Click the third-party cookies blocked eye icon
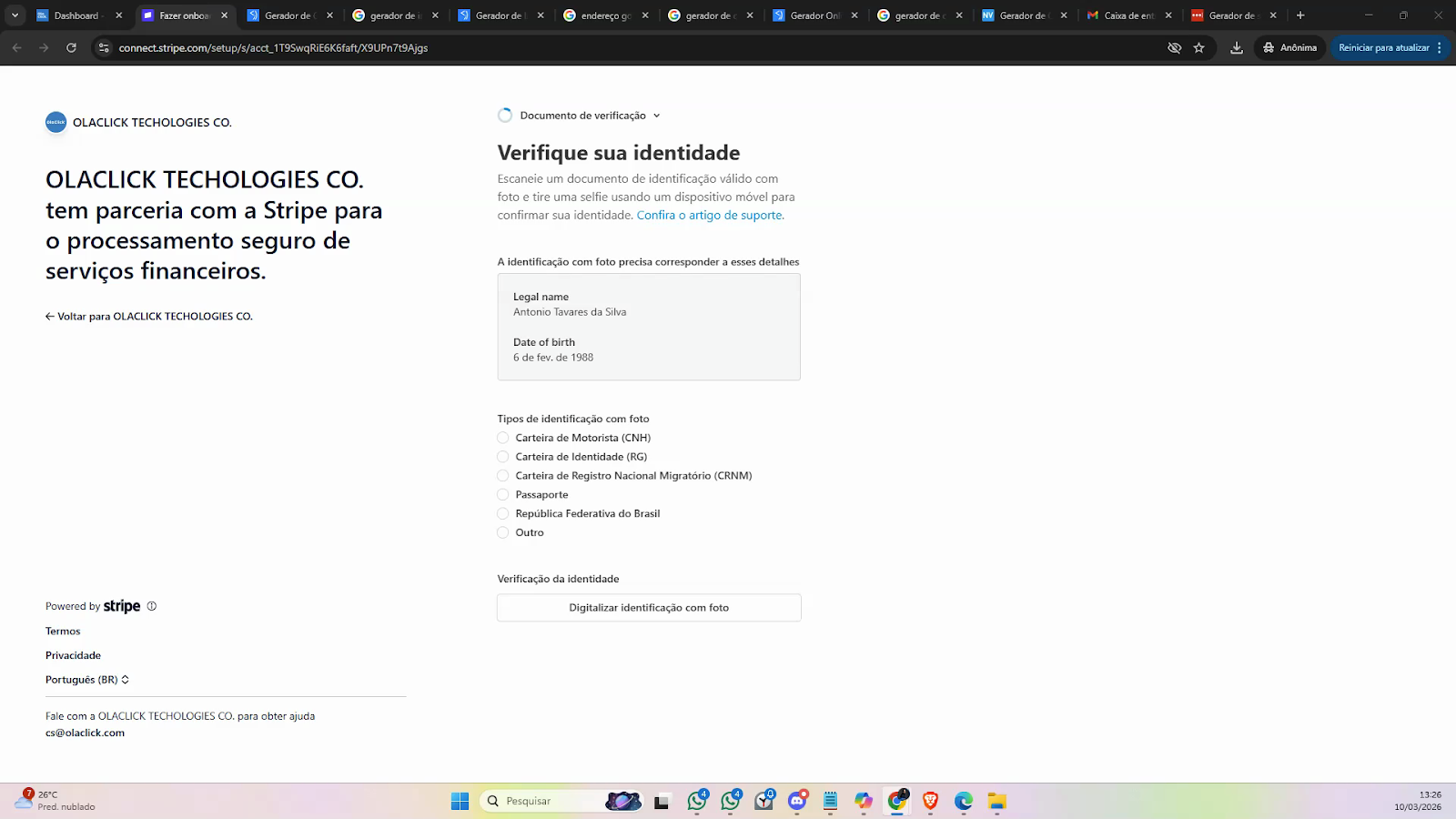Image resolution: width=1456 pixels, height=819 pixels. (1174, 47)
